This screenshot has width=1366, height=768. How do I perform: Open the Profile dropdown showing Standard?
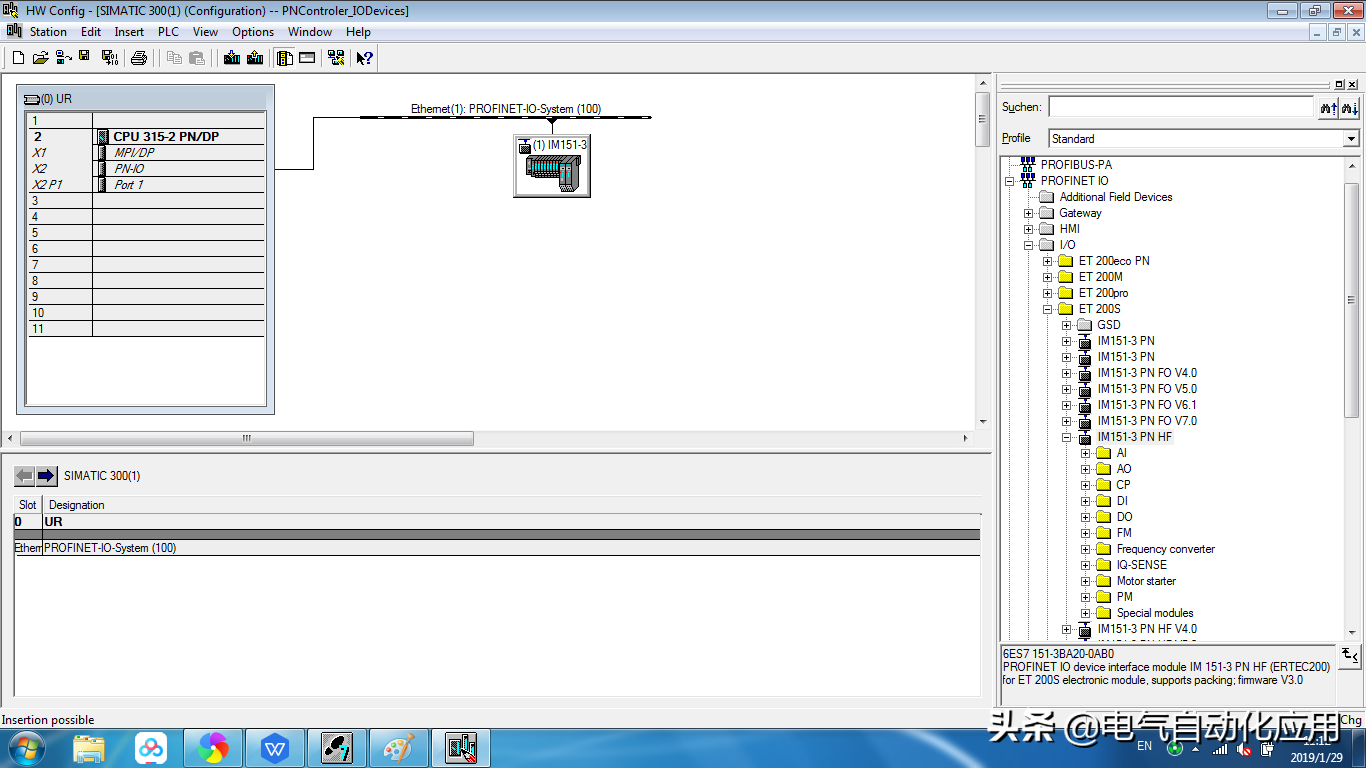(x=1204, y=139)
